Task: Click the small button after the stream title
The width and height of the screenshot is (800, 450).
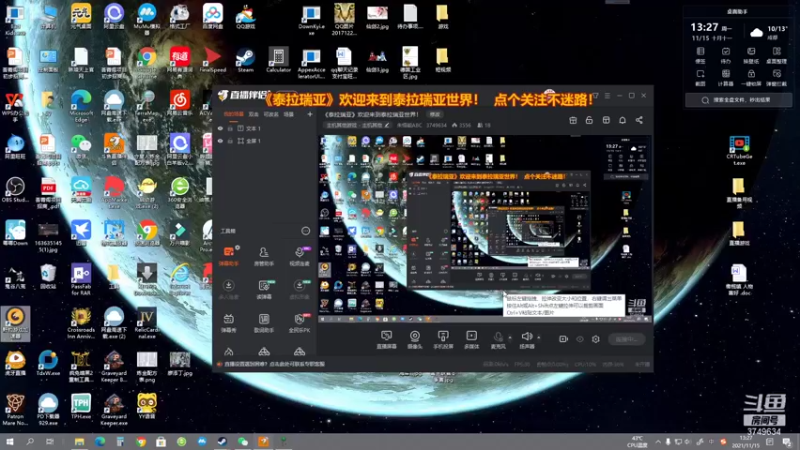Action: tap(435, 114)
